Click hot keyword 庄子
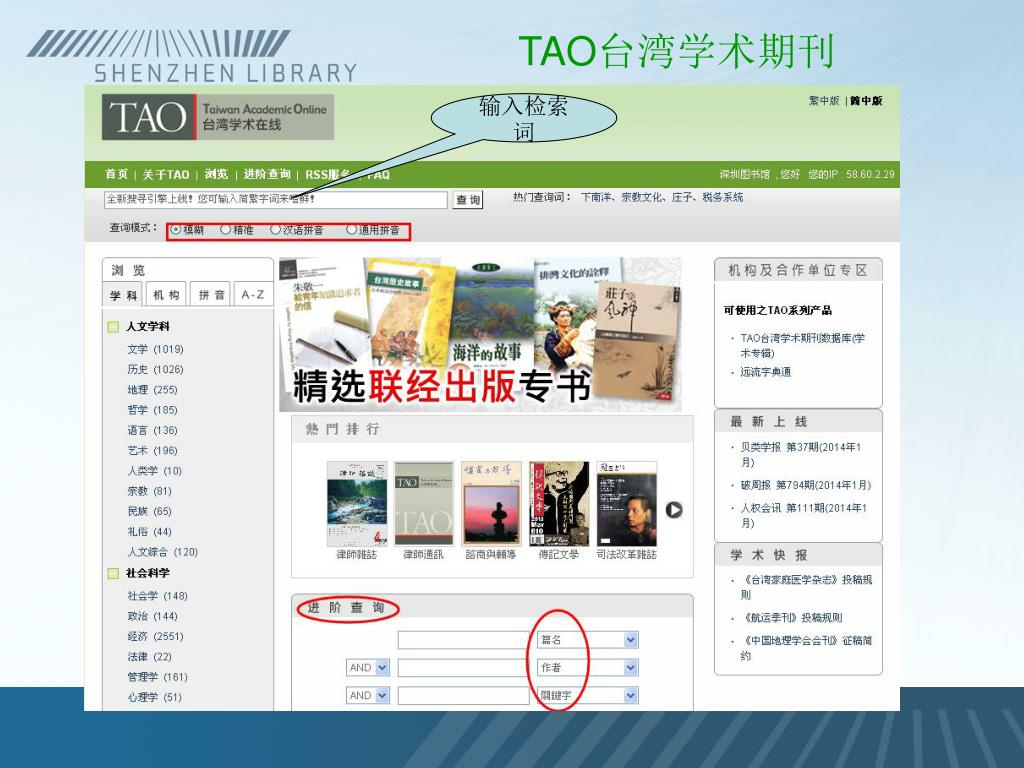The image size is (1024, 768). (682, 197)
